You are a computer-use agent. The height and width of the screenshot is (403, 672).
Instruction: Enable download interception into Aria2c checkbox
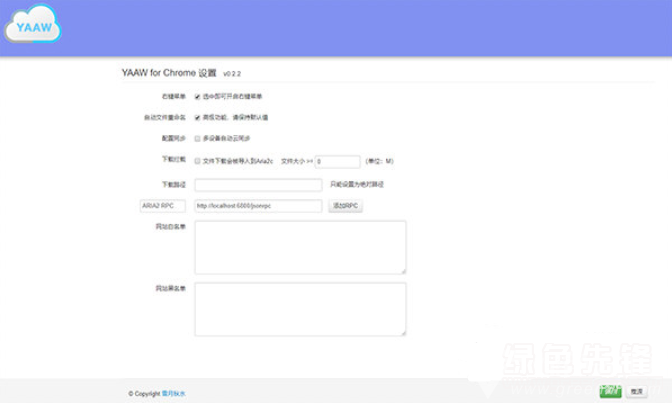pyautogui.click(x=197, y=161)
